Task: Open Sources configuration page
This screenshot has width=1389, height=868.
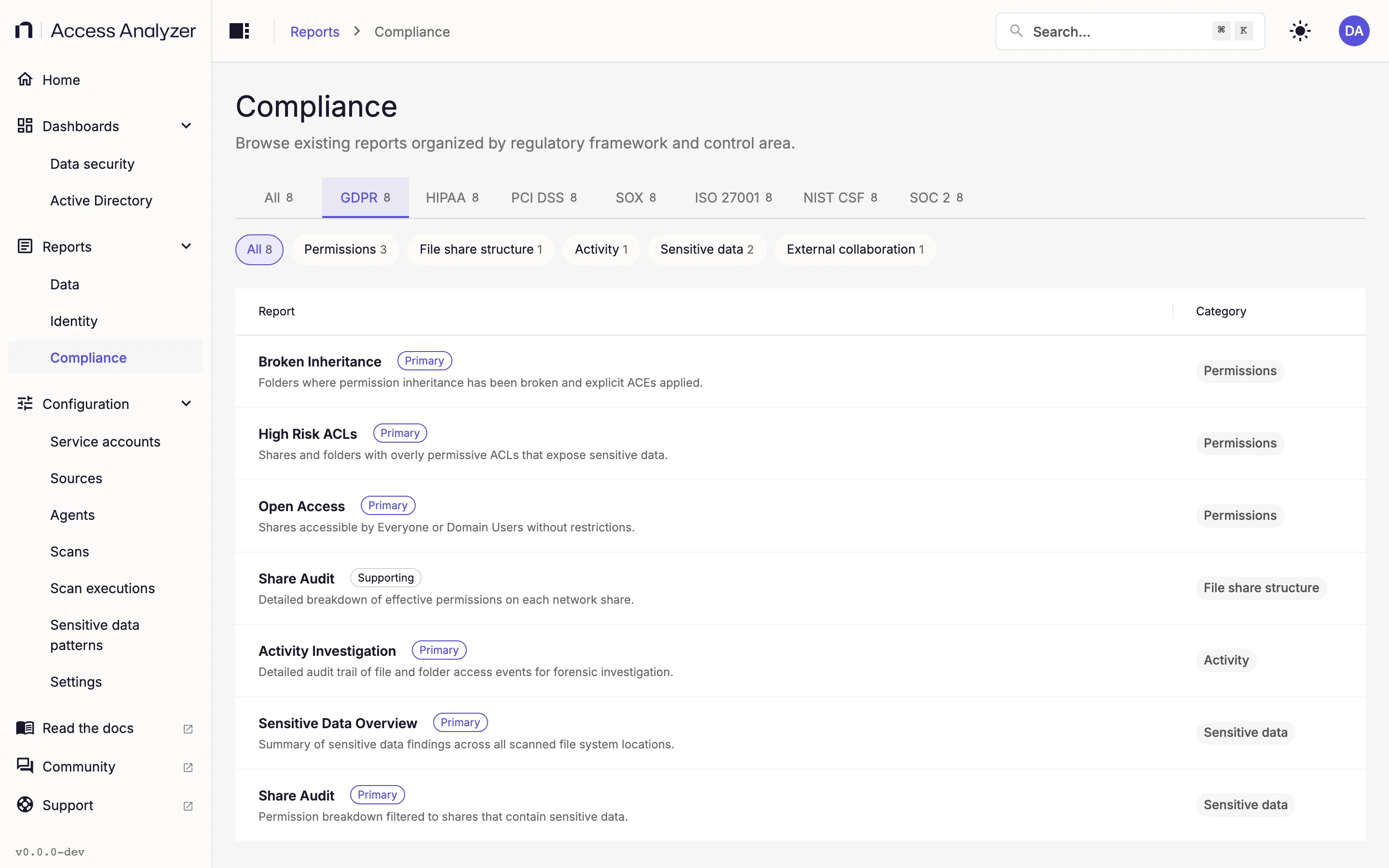Action: 106,478
